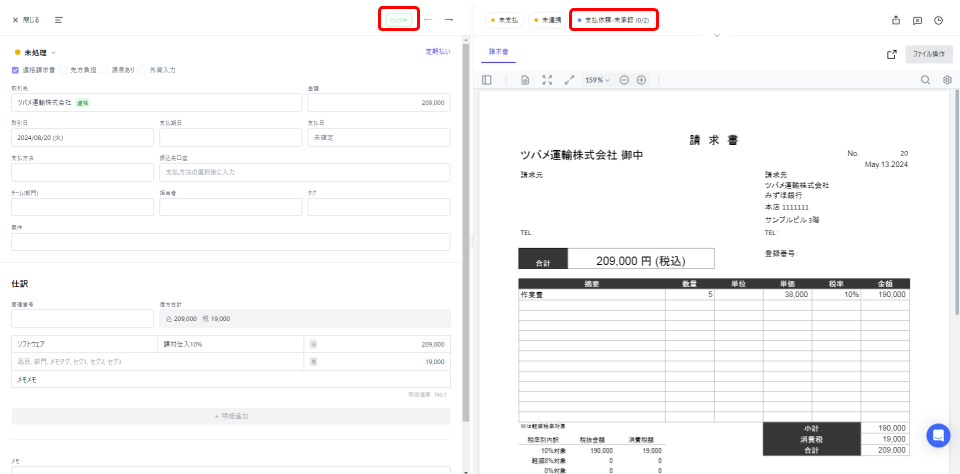Click the 課対仕入10% tax category cell
Screen dimensions: 960x474
(x=230, y=344)
